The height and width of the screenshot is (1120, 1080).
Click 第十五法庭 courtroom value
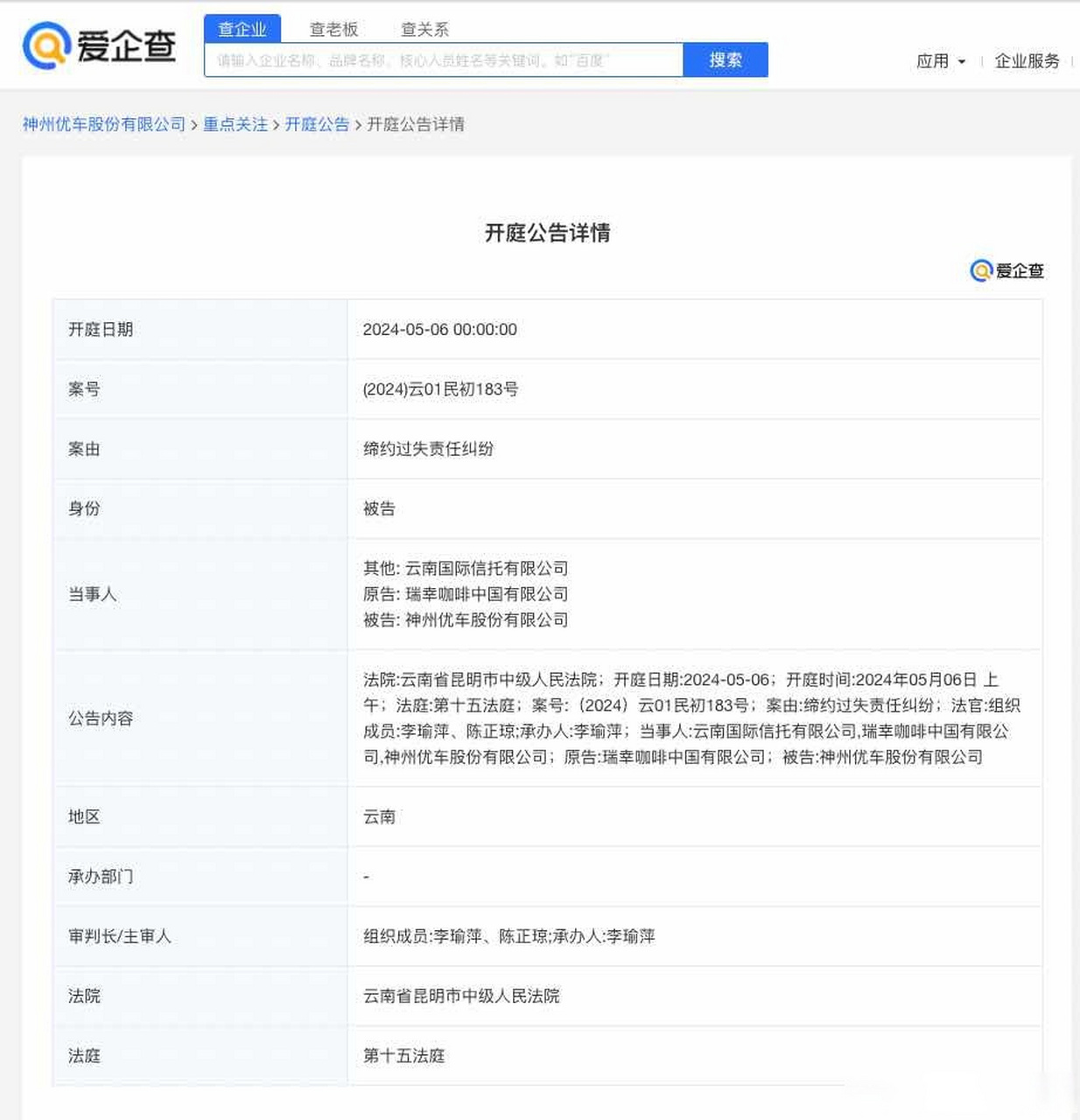[x=403, y=1056]
